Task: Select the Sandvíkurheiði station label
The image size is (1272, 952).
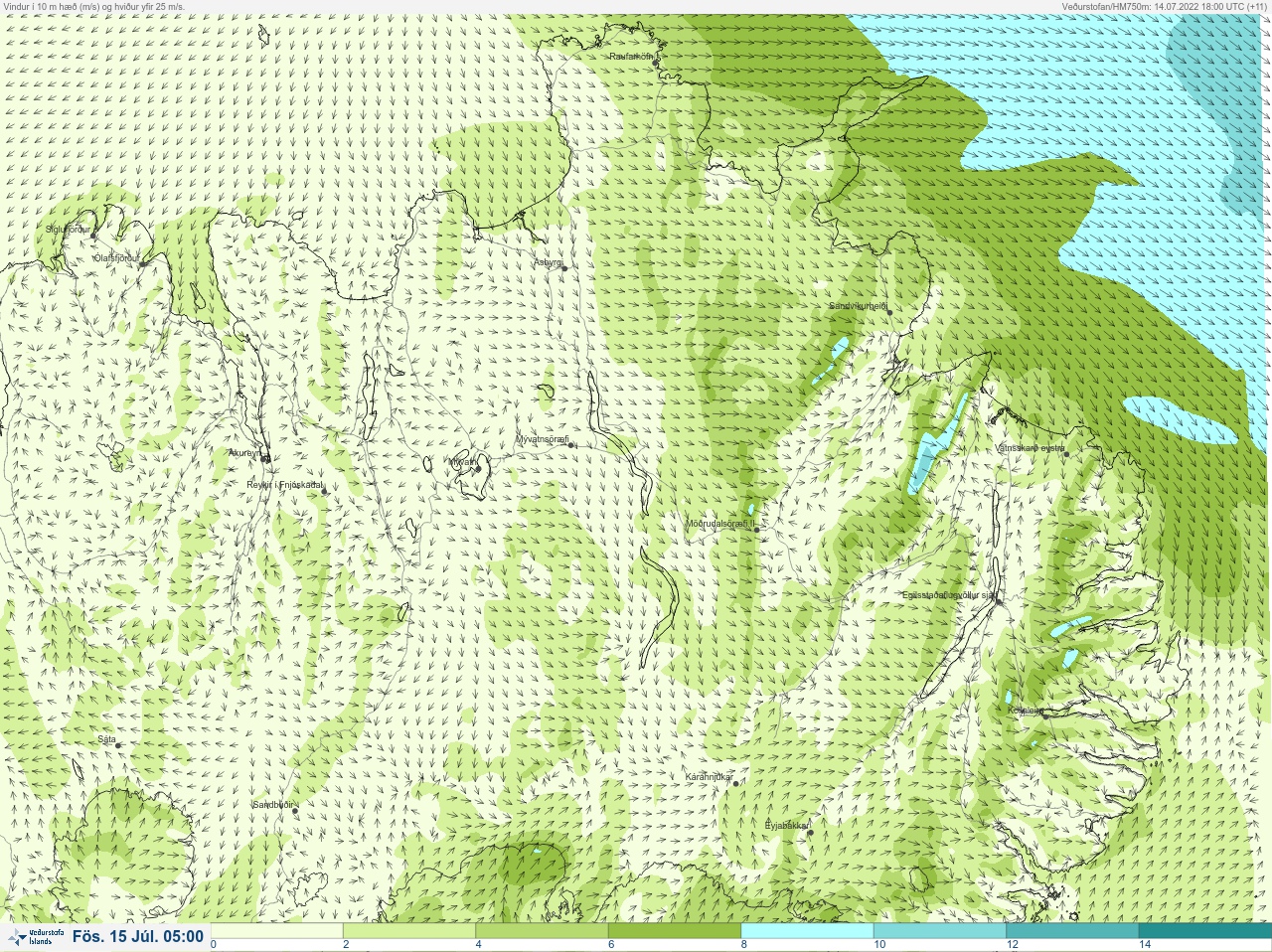Action: click(858, 306)
